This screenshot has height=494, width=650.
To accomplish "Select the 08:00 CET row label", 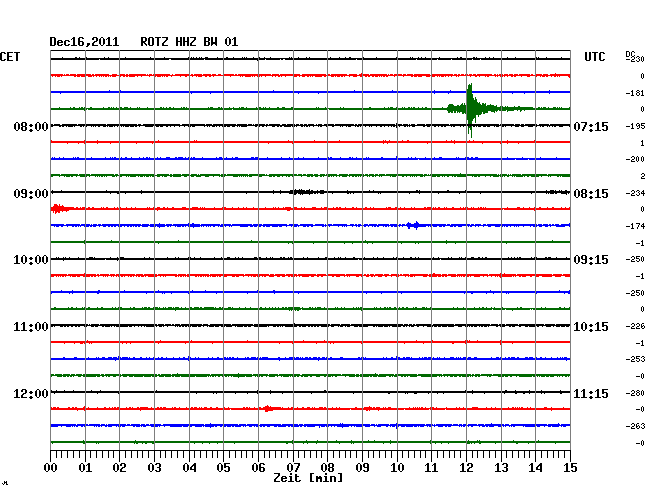I will pyautogui.click(x=31, y=126).
